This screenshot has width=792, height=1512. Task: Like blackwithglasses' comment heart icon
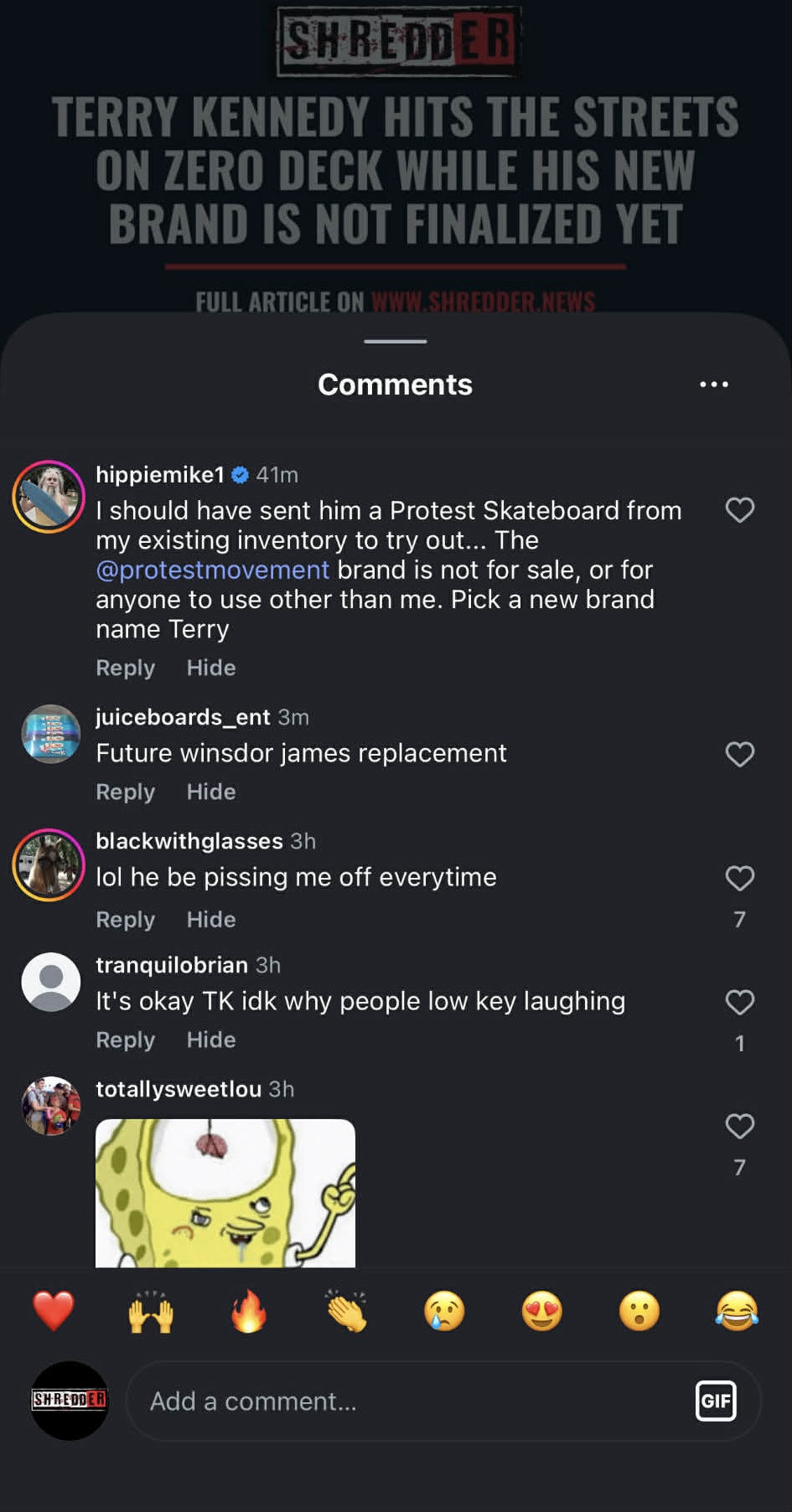coord(739,878)
